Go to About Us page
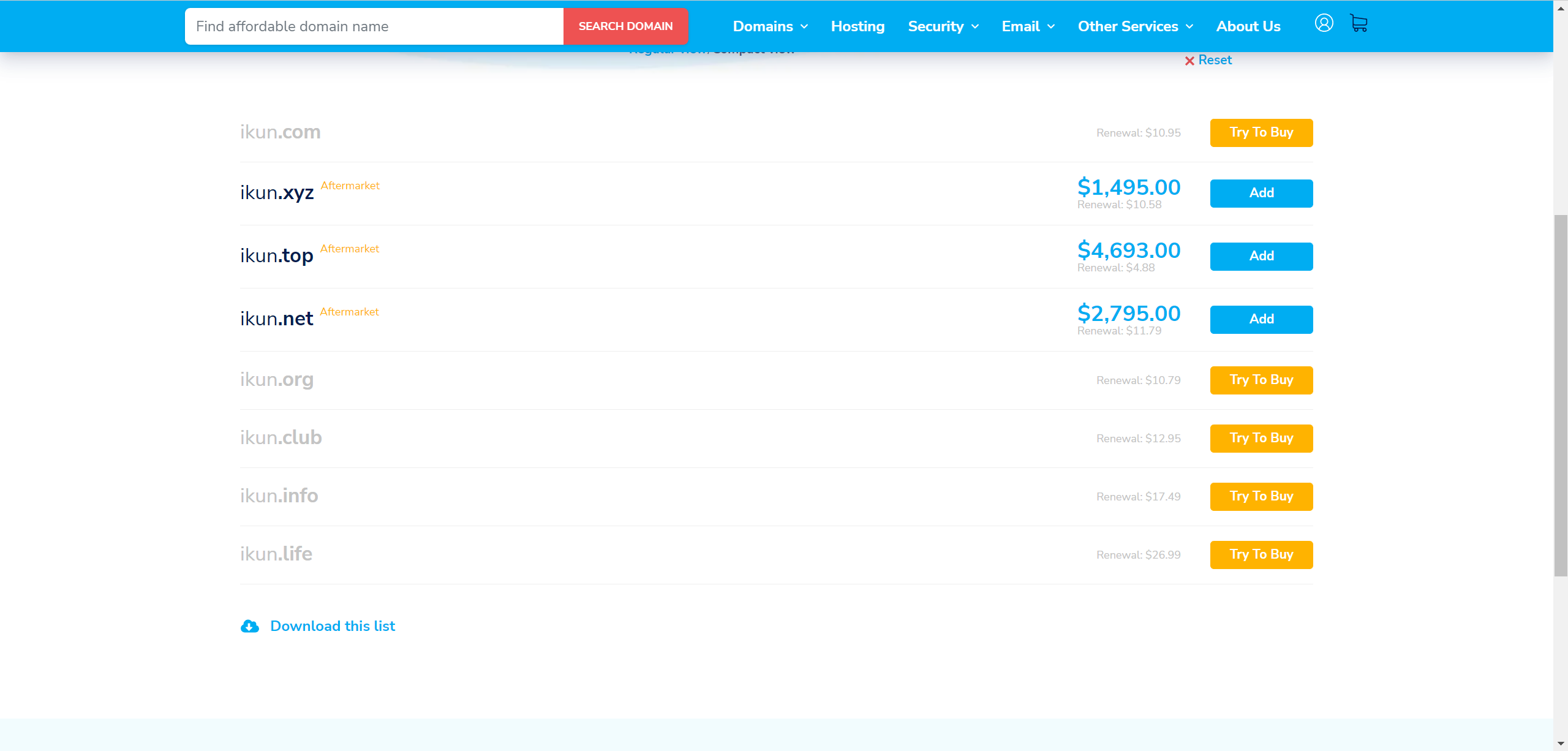Screen dimensions: 1568x751 (x=1248, y=26)
